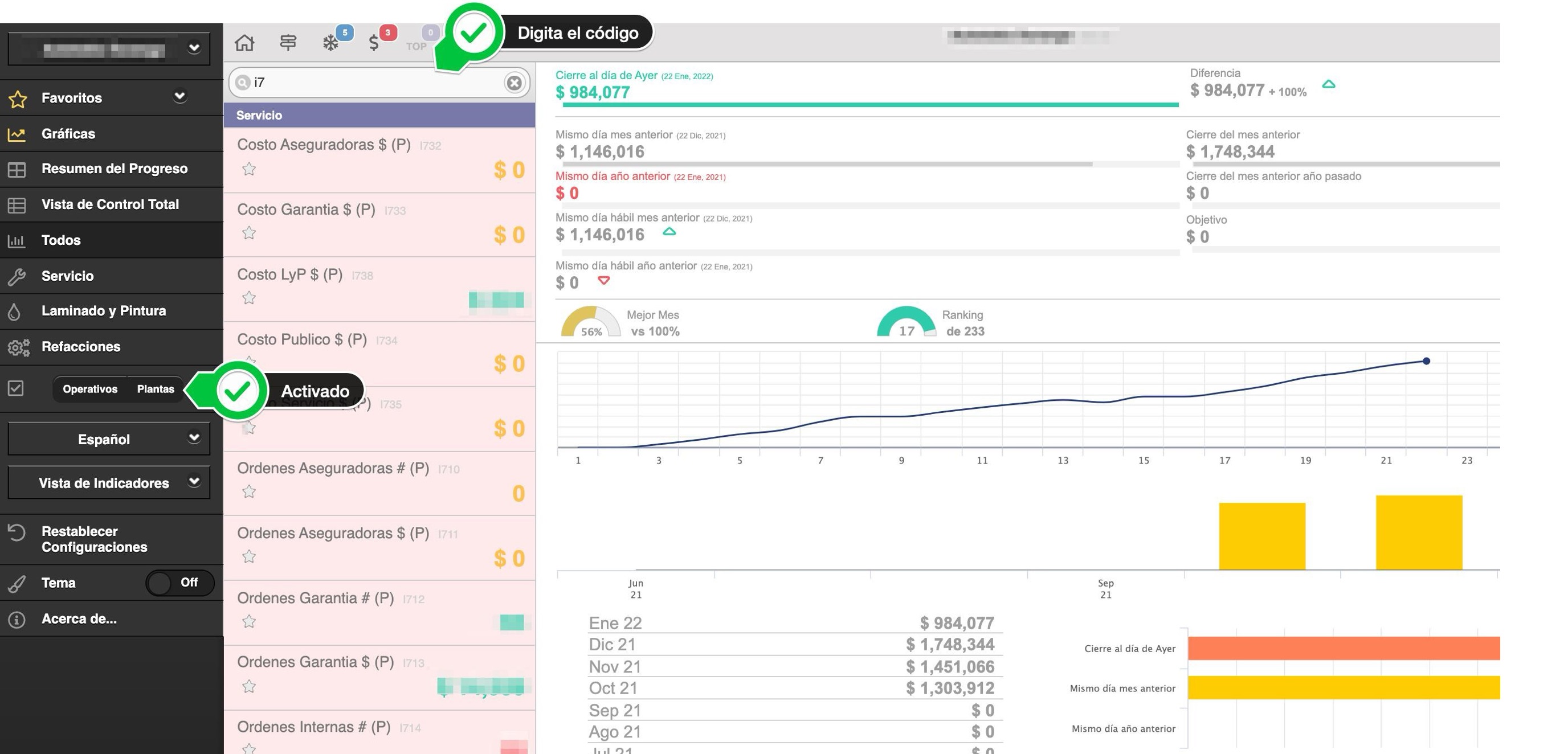Open the TOP indicators icon
Viewport: 1568px width, 754px height.
[416, 46]
